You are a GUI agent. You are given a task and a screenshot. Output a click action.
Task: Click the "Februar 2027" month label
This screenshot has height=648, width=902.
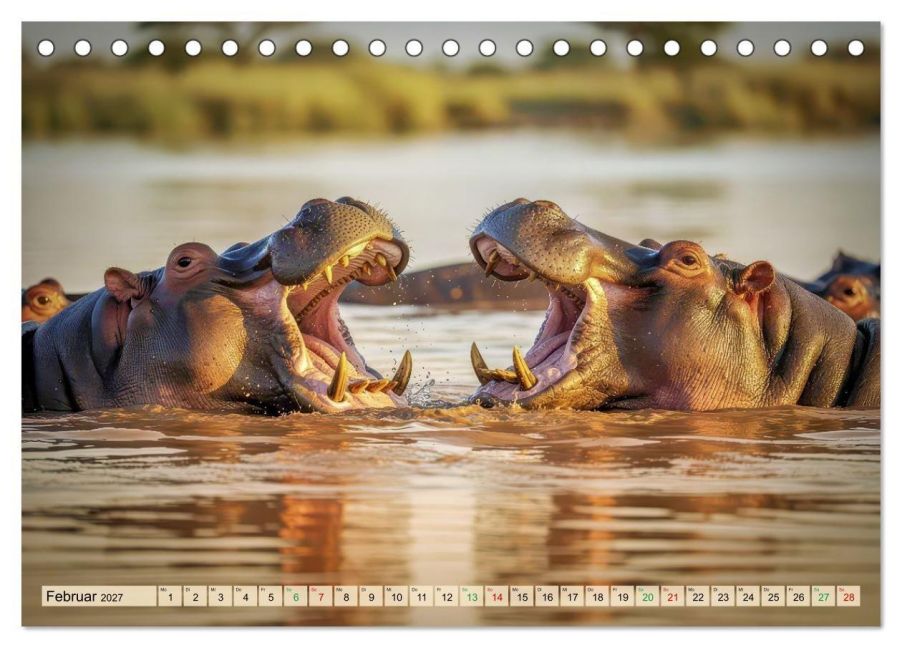coord(85,596)
